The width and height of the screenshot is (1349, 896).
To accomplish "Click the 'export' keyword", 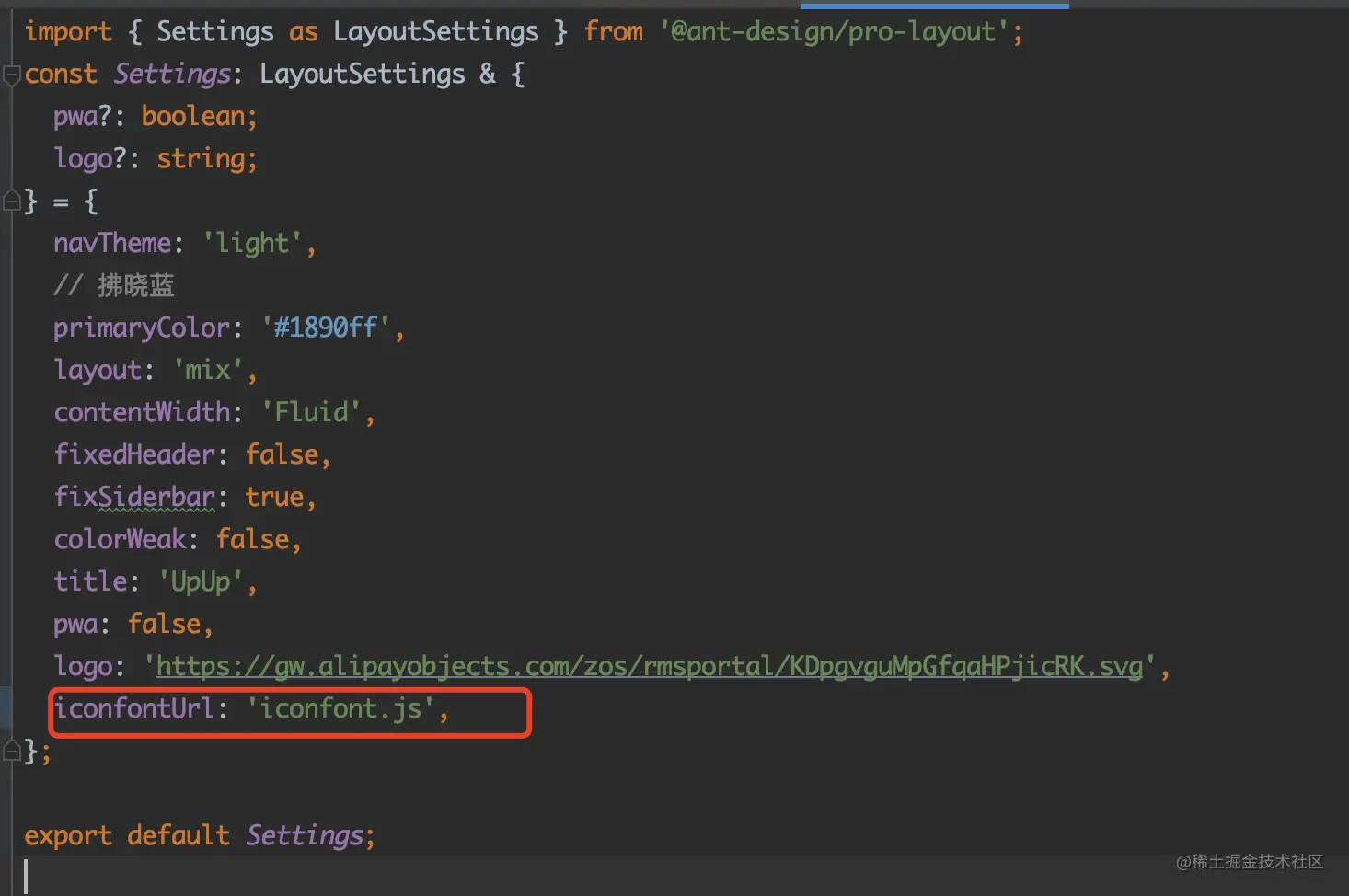I will (x=68, y=835).
